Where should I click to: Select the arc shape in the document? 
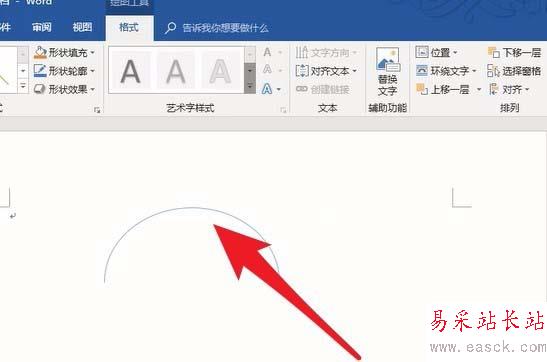192,208
